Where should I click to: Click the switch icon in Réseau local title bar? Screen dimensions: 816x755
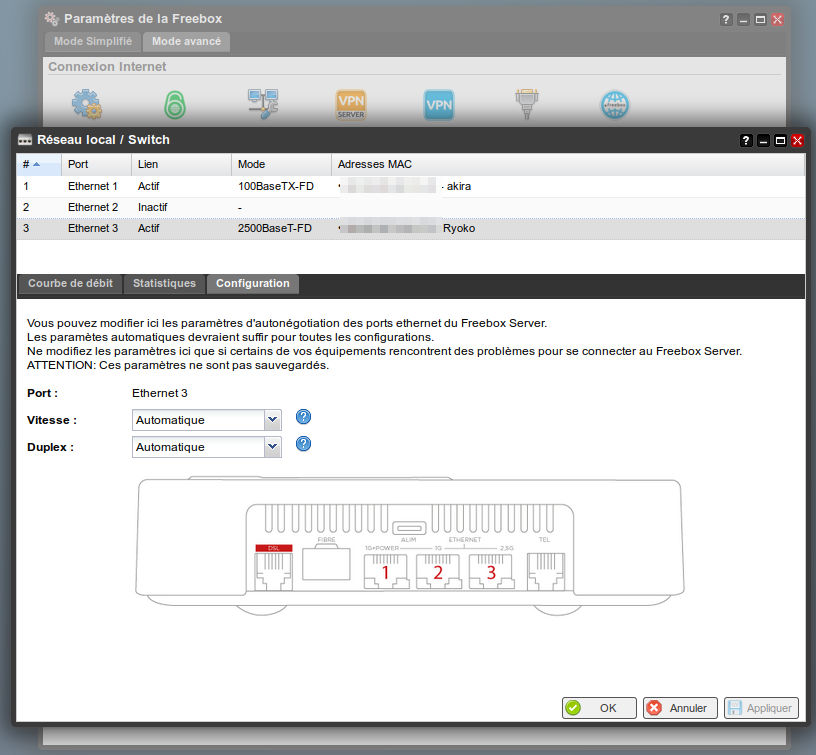[x=25, y=140]
